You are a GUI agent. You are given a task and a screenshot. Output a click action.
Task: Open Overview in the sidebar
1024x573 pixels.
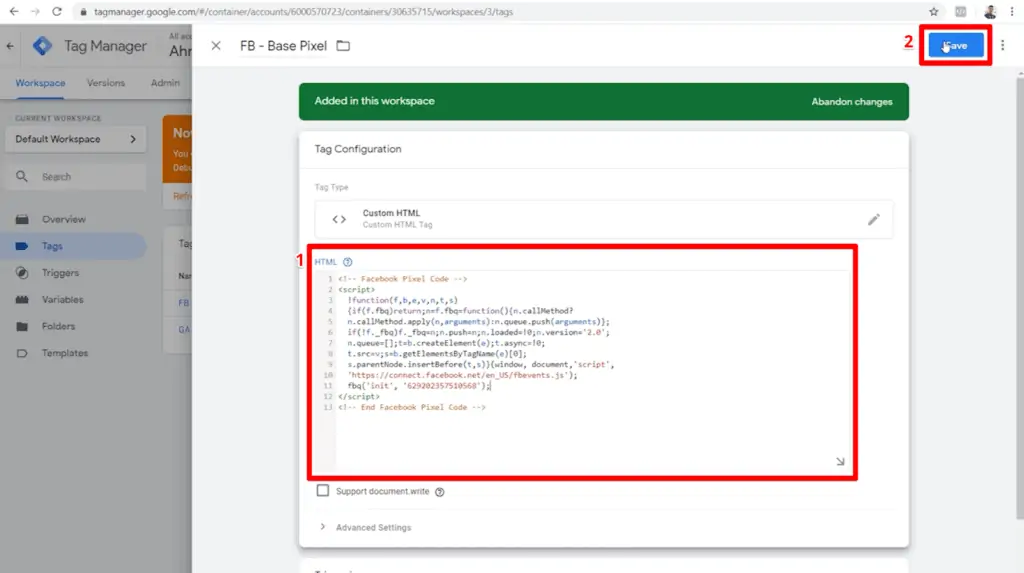point(64,220)
